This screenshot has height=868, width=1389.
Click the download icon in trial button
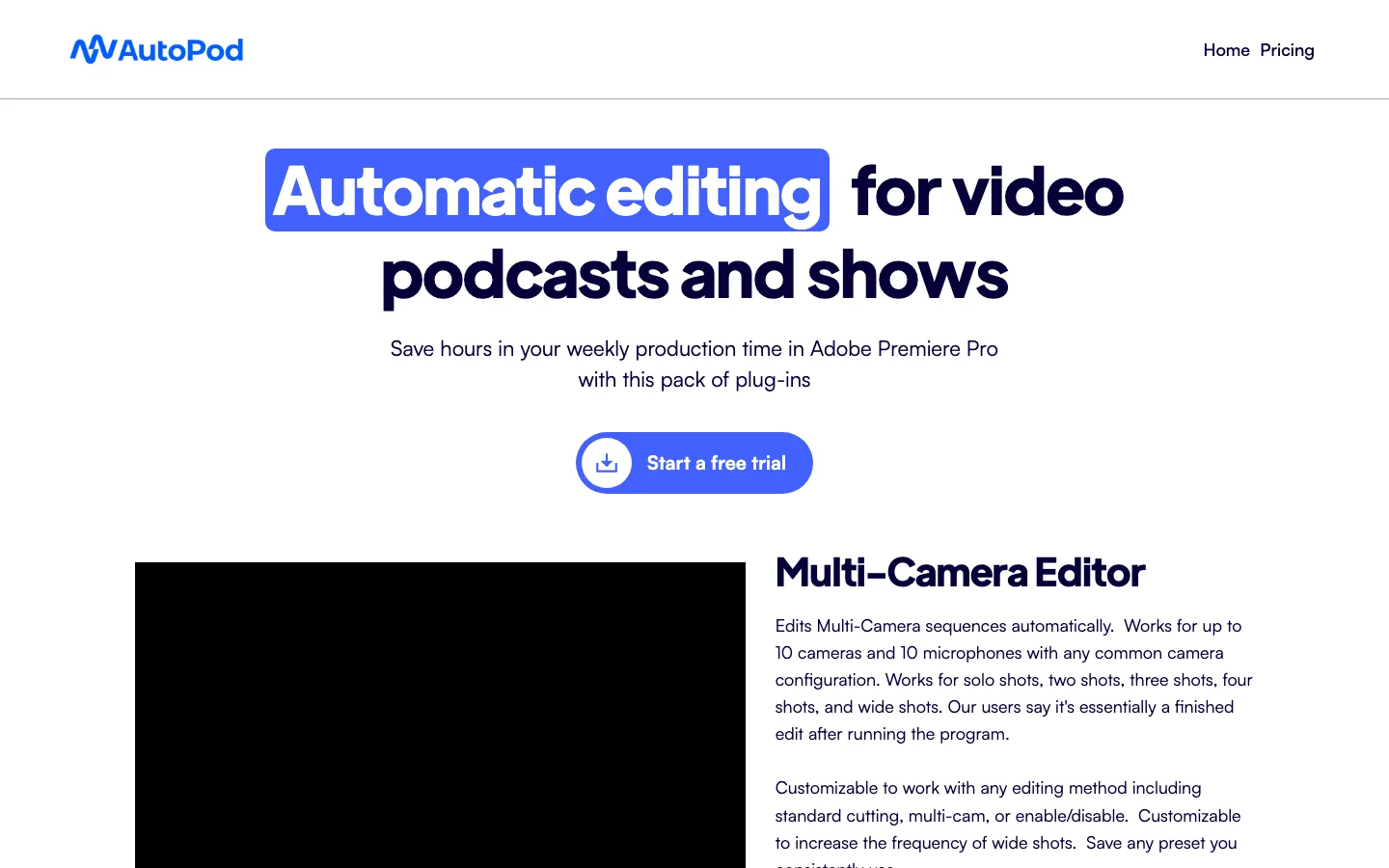(607, 463)
